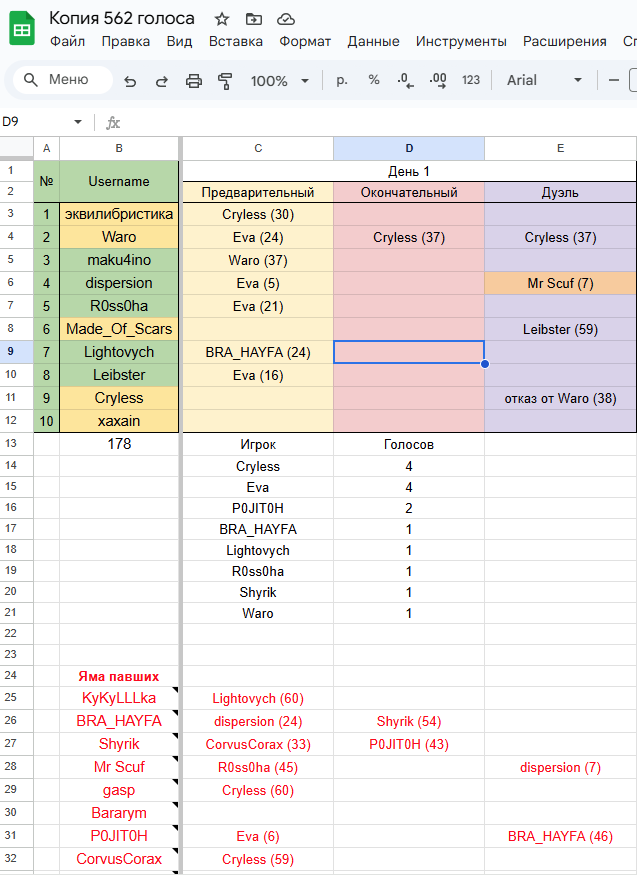The height and width of the screenshot is (875, 637).
Task: Open the Arial font dropdown
Action: (x=544, y=80)
